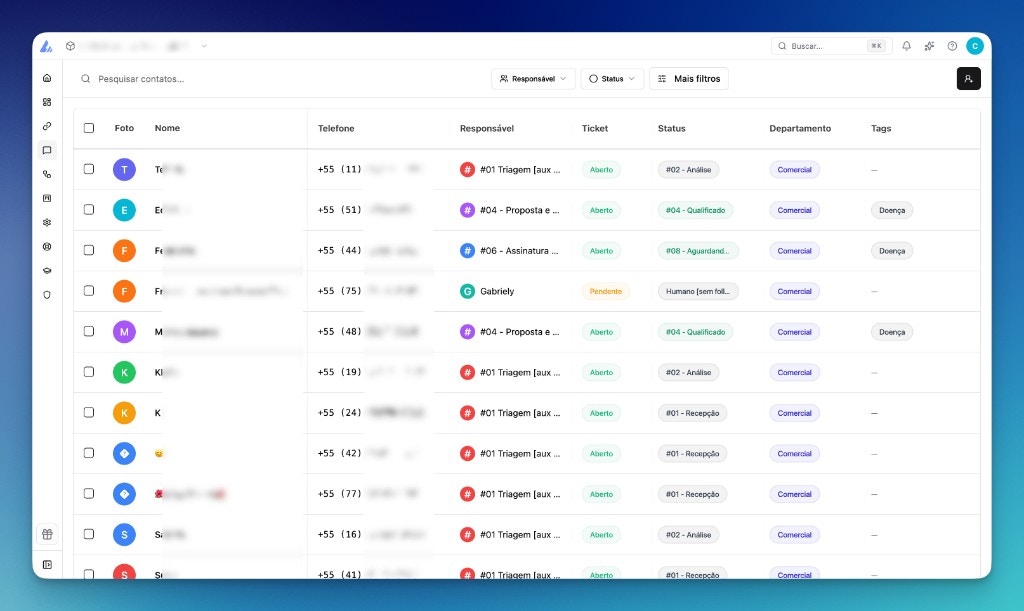
Task: Select the conversations chat icon in the sidebar
Action: pyautogui.click(x=46, y=150)
